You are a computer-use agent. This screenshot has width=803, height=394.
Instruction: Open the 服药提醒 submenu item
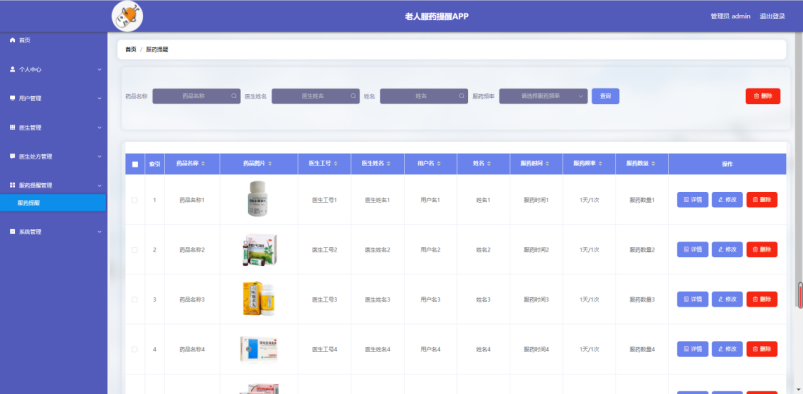pyautogui.click(x=53, y=202)
